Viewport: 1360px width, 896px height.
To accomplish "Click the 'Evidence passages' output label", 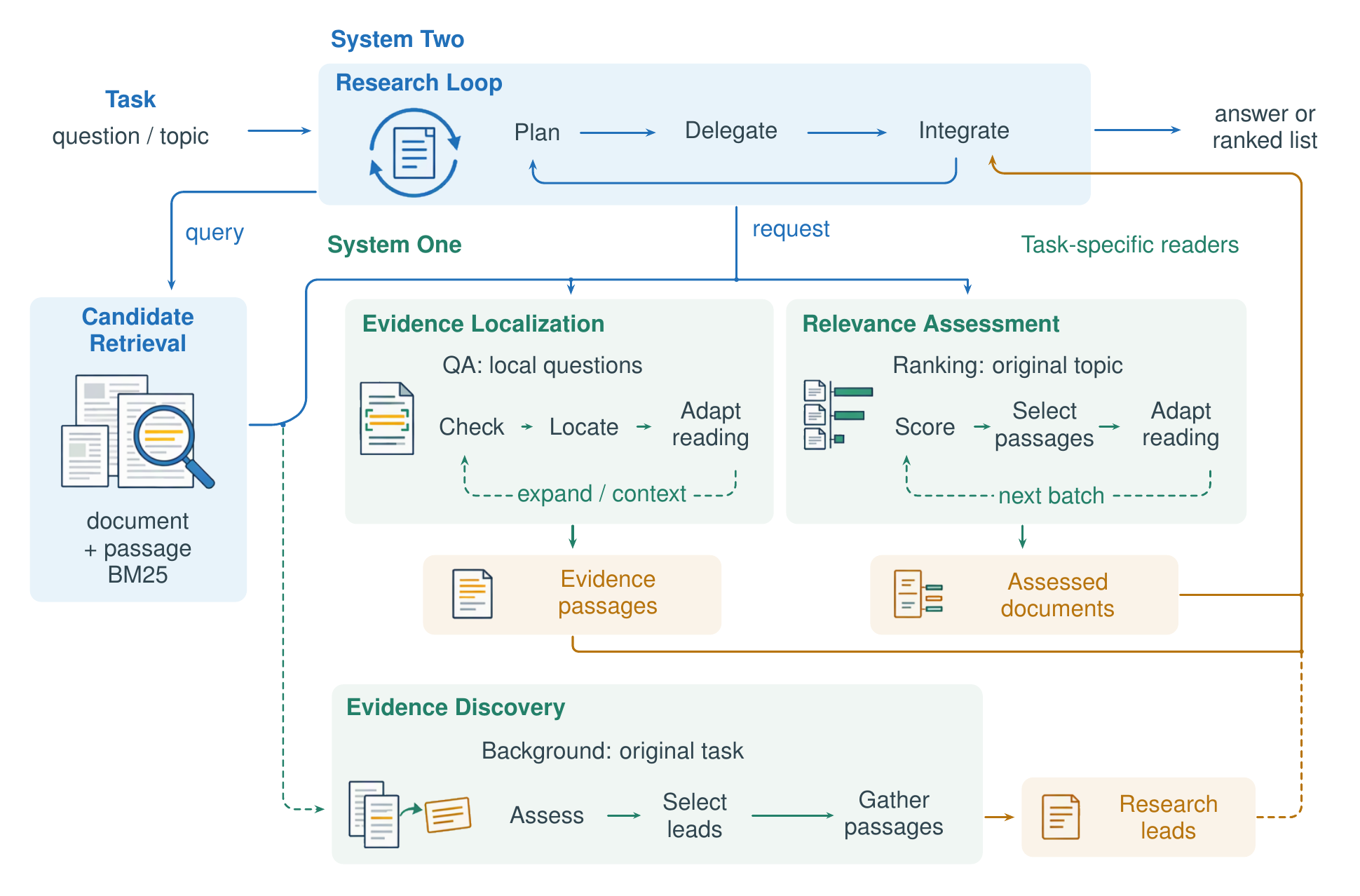I will [608, 592].
